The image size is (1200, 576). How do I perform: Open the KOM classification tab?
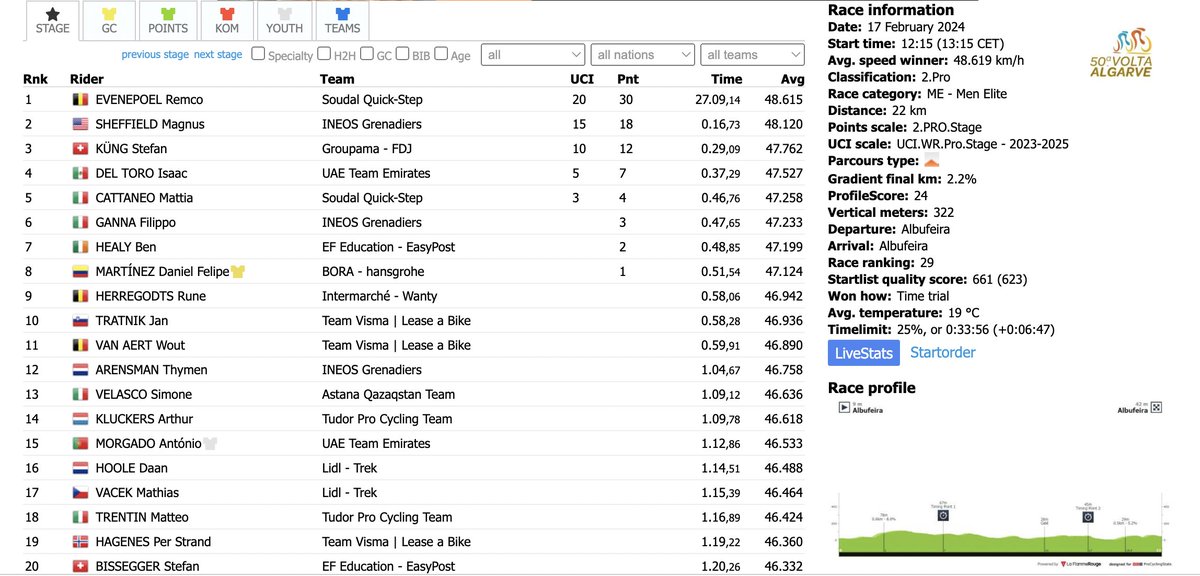227,20
